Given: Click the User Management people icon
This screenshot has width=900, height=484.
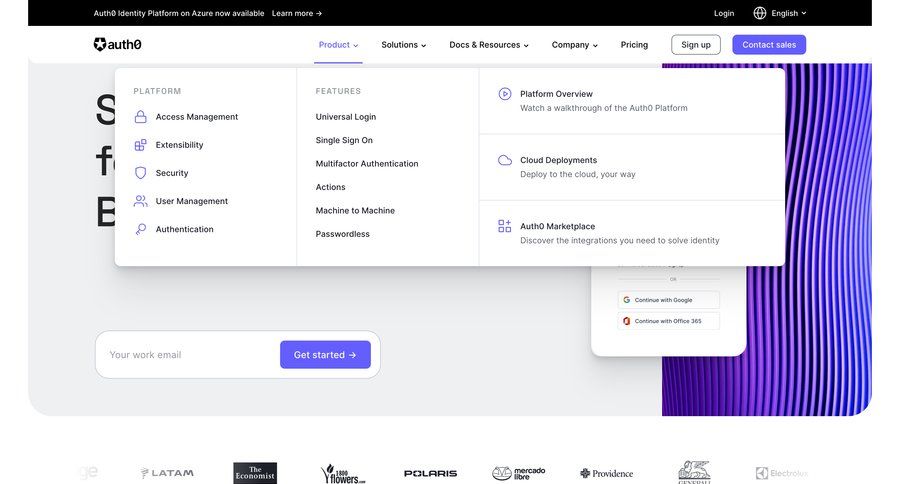Looking at the screenshot, I should 141,201.
